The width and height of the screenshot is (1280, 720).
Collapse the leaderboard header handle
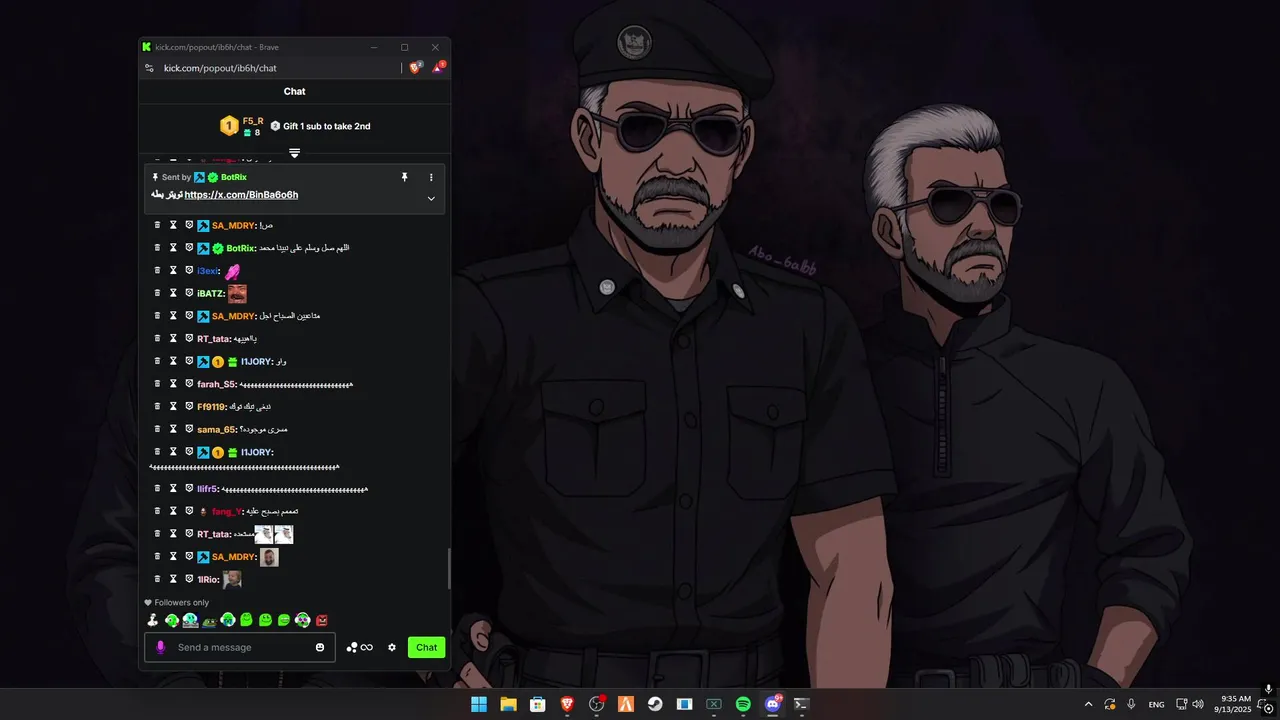294,153
